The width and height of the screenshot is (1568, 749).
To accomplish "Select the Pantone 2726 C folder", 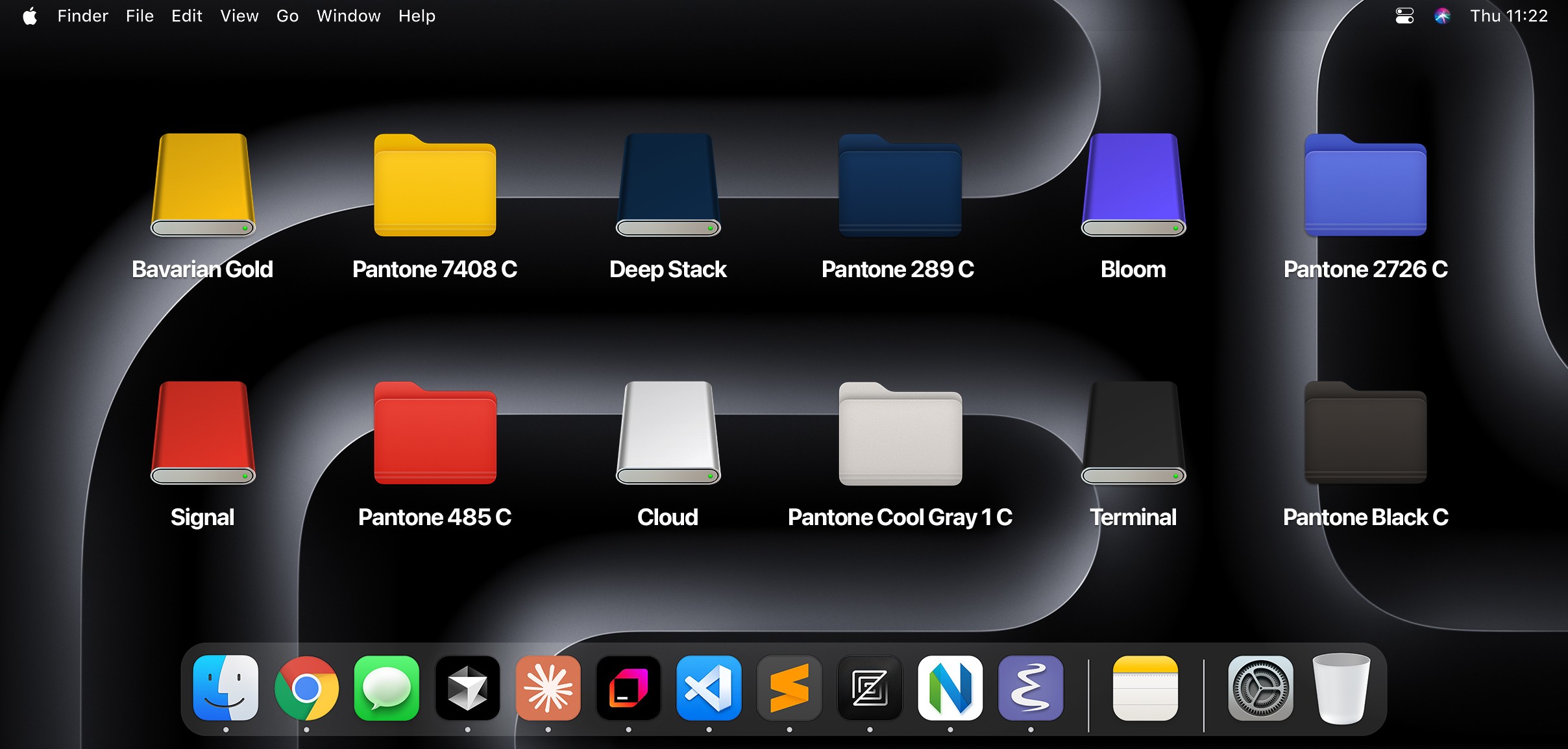I will (1365, 186).
